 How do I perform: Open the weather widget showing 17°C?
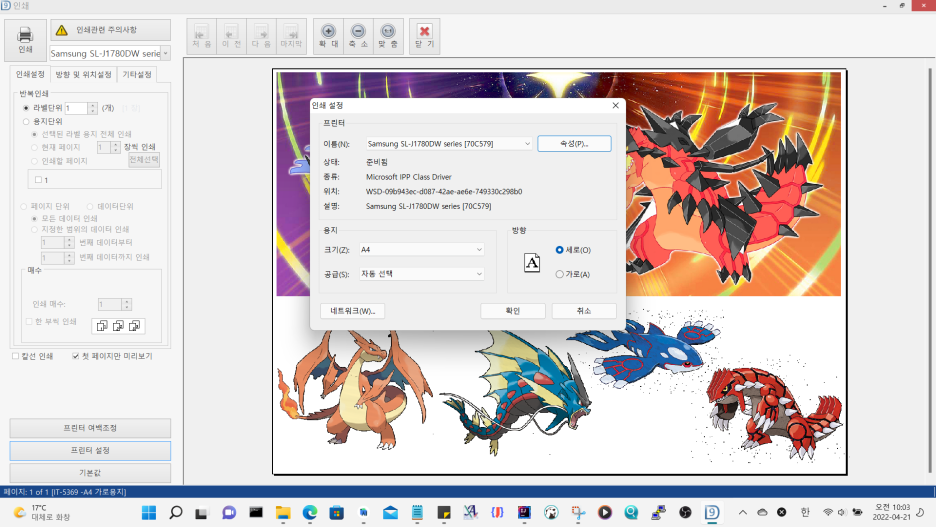click(x=41, y=512)
